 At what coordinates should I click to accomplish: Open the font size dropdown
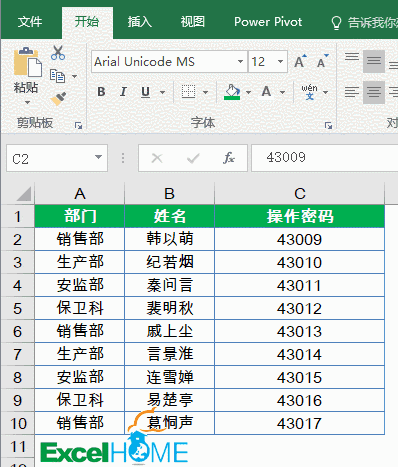point(280,62)
